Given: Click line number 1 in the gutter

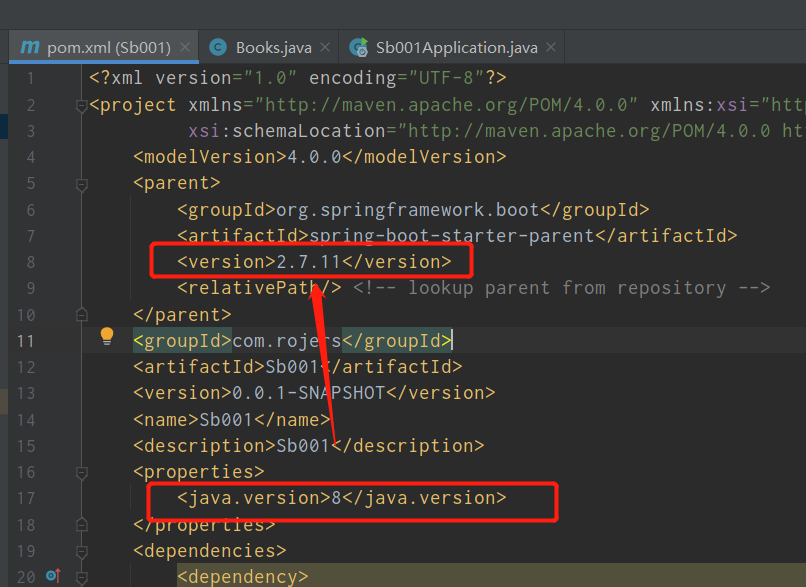Looking at the screenshot, I should tap(31, 78).
